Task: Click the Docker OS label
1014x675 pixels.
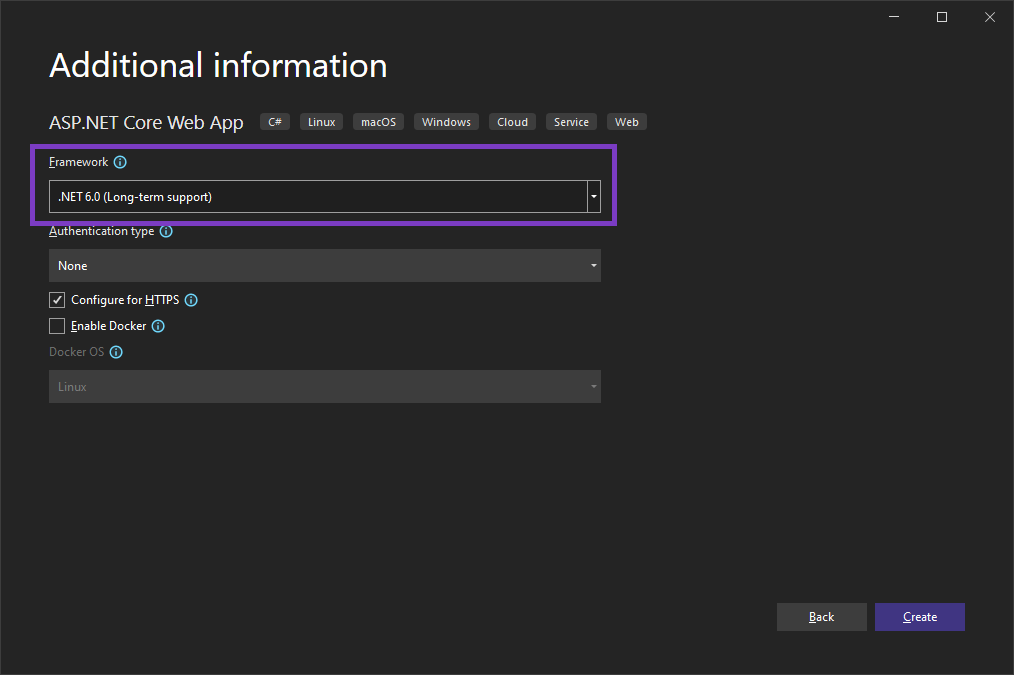Action: tap(76, 352)
